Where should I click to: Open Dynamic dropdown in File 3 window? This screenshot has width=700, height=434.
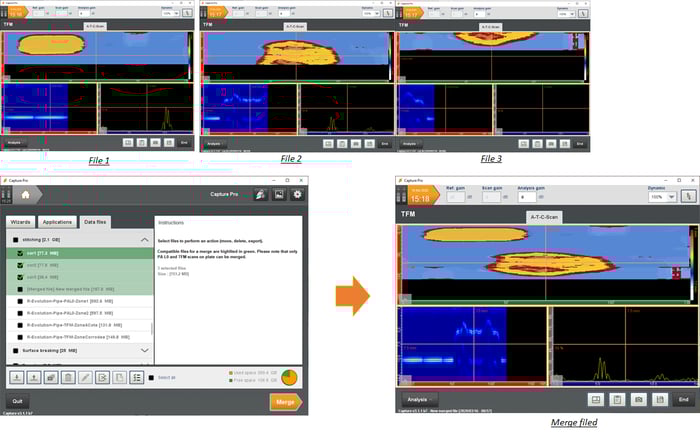click(566, 14)
